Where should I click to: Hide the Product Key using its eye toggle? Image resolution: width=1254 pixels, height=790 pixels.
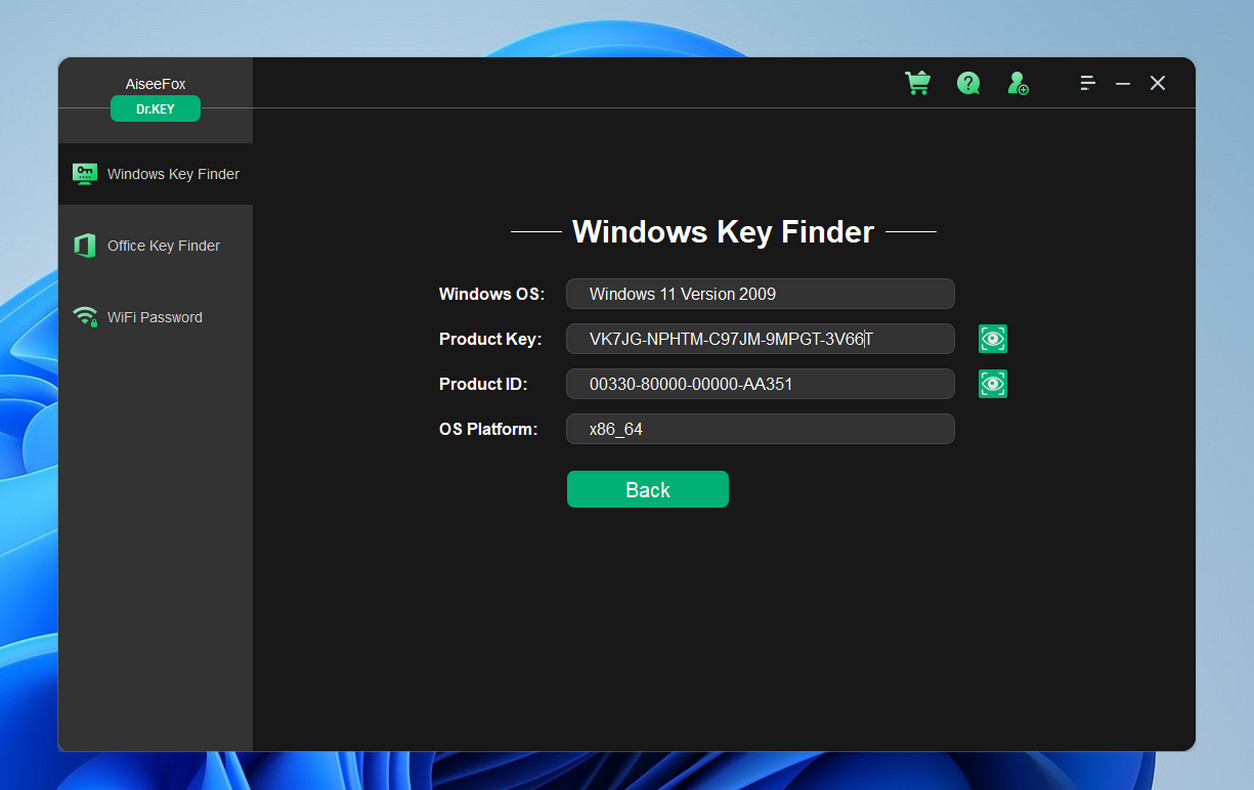point(992,338)
